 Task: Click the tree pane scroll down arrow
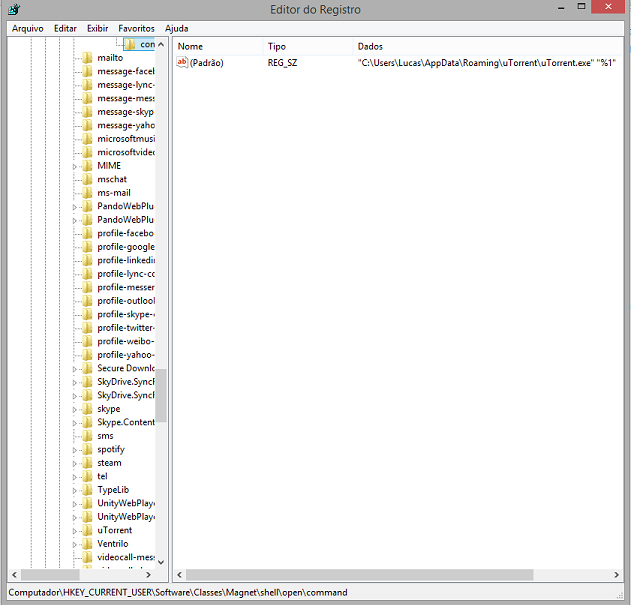click(161, 562)
